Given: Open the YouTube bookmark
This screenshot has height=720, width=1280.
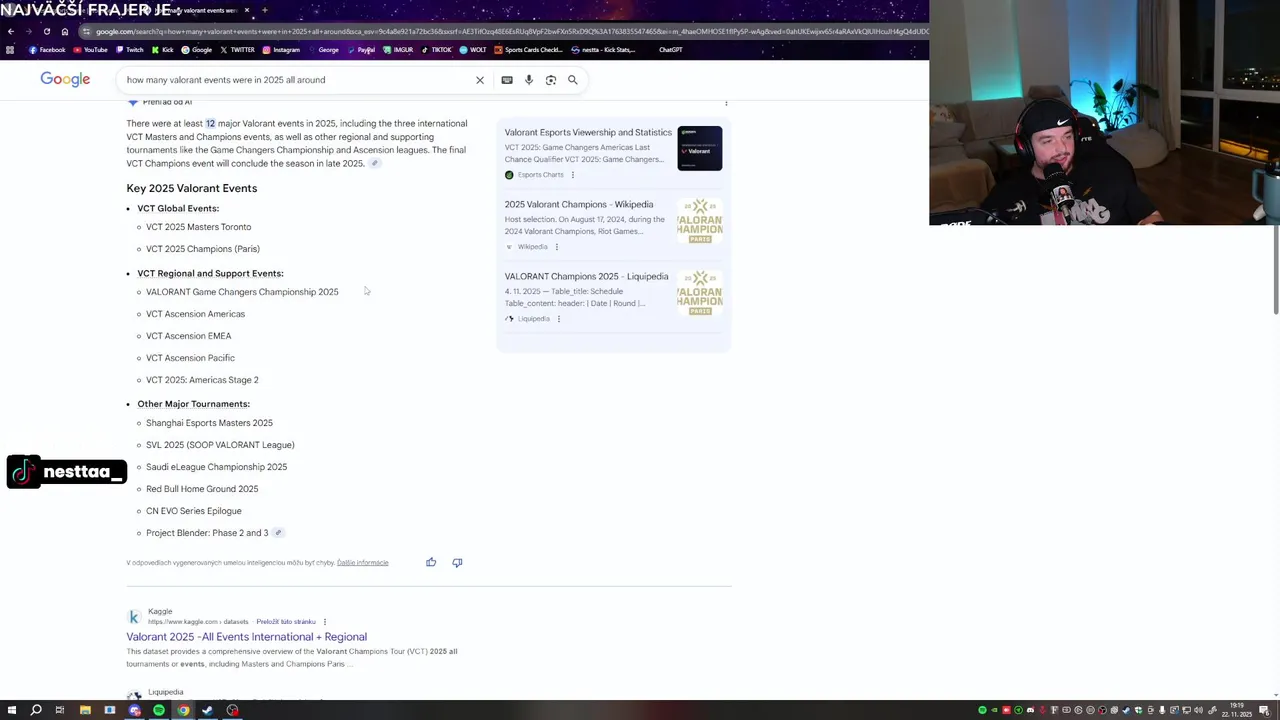Looking at the screenshot, I should [x=90, y=50].
